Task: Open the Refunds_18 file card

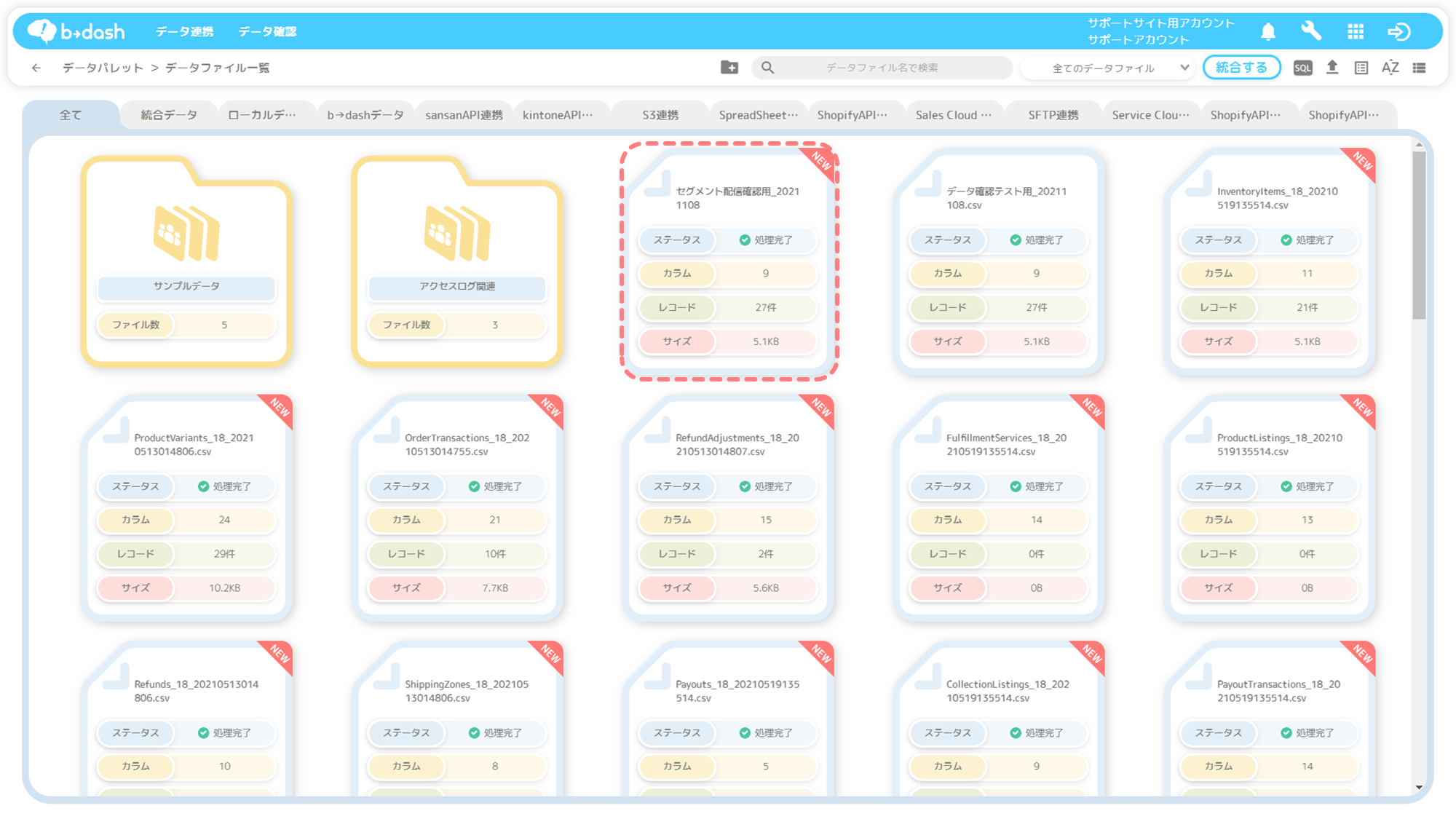Action: (x=186, y=719)
